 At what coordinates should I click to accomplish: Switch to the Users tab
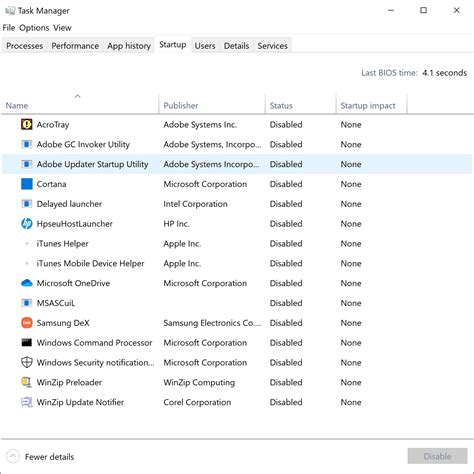tap(205, 46)
